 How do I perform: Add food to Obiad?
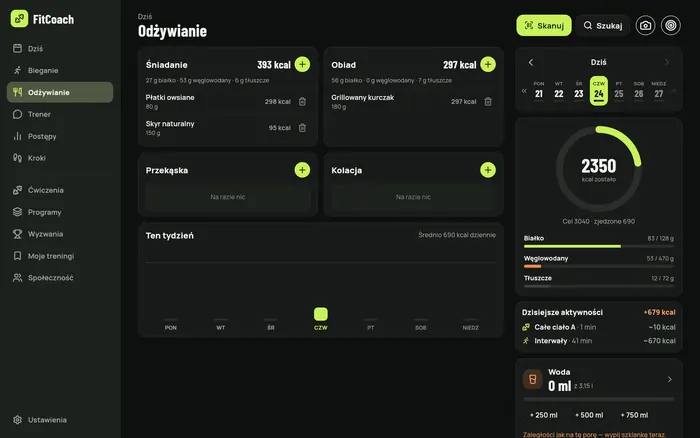click(x=488, y=64)
